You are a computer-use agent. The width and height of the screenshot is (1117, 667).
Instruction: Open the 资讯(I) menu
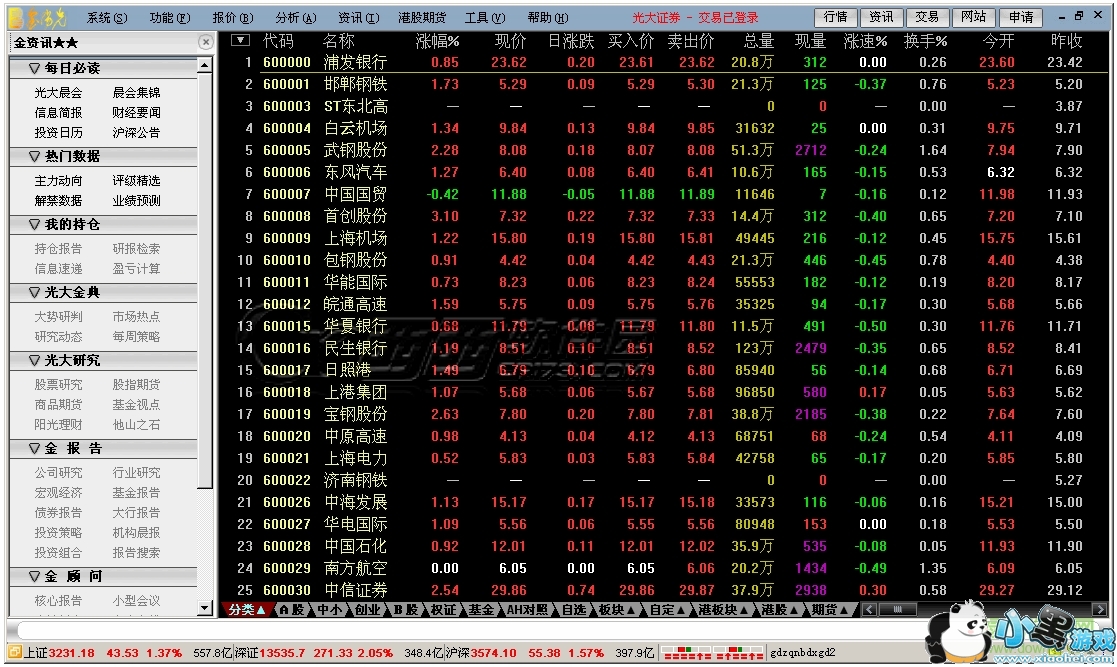[358, 18]
